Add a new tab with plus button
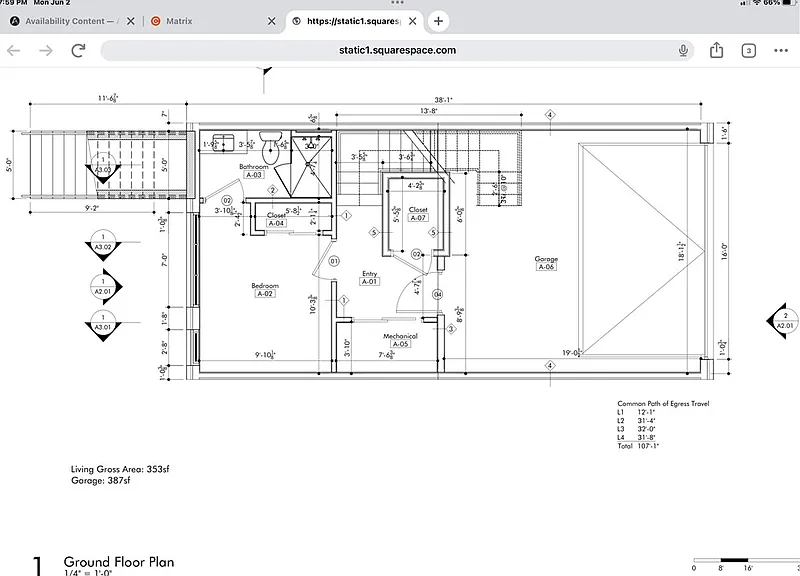This screenshot has width=800, height=576. click(438, 21)
